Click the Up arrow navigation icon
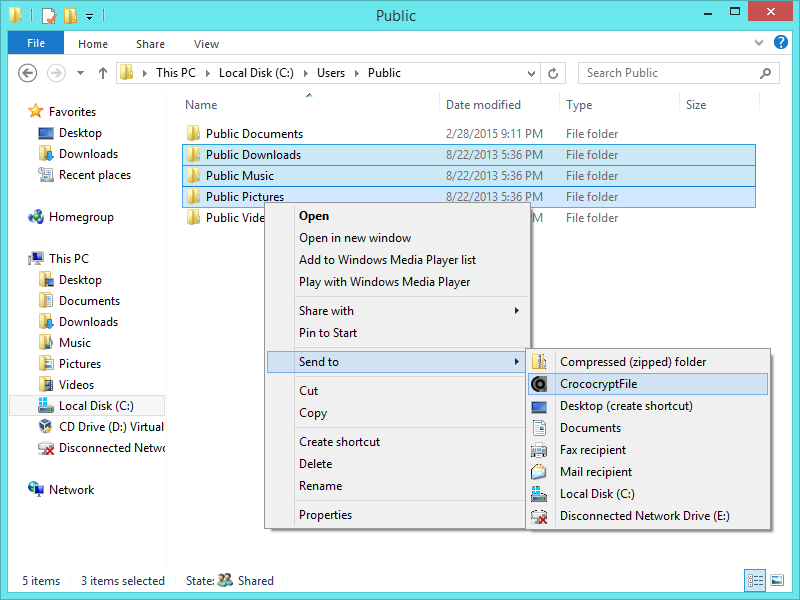 pyautogui.click(x=103, y=73)
